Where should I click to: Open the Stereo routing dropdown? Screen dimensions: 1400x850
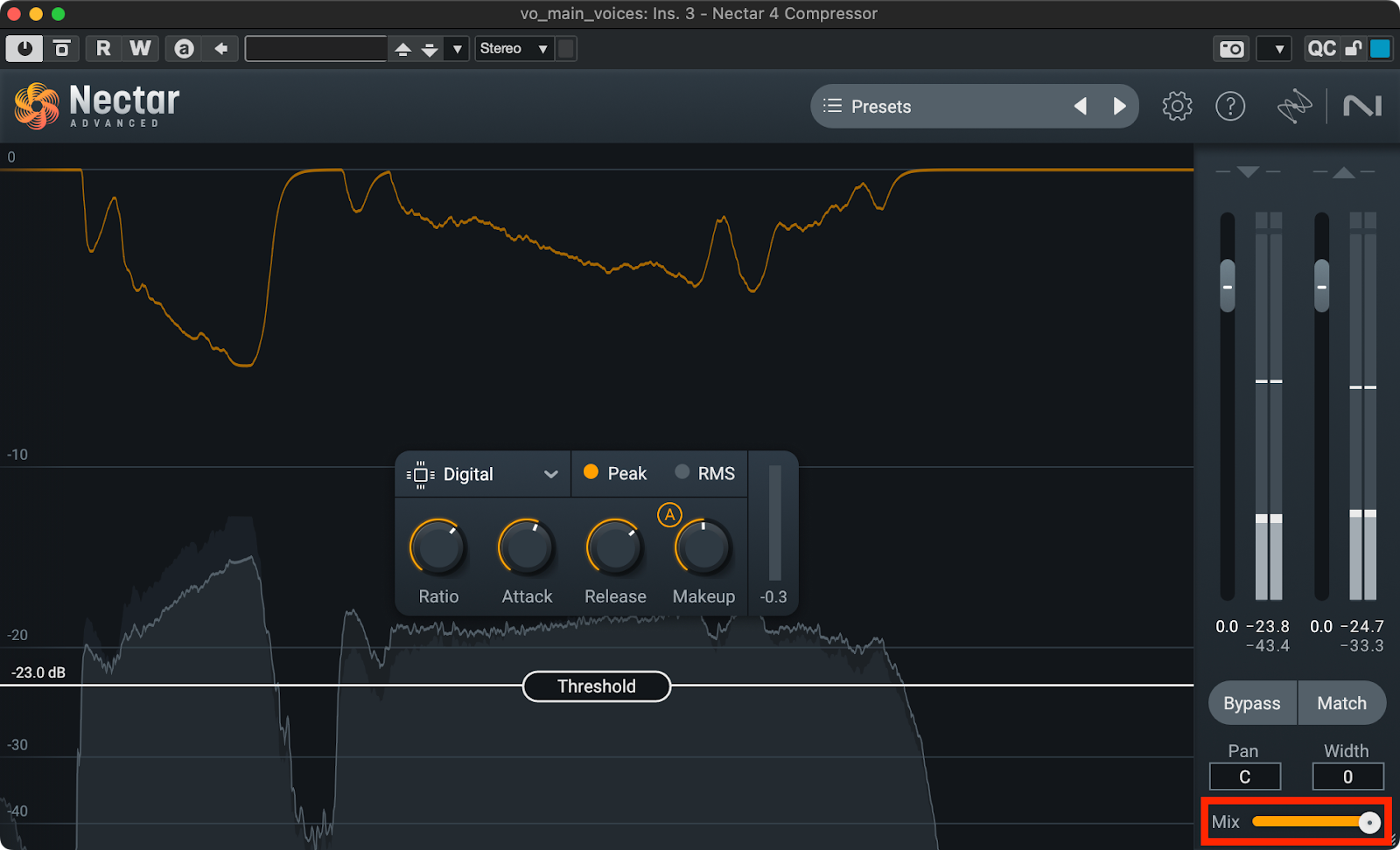point(514,48)
